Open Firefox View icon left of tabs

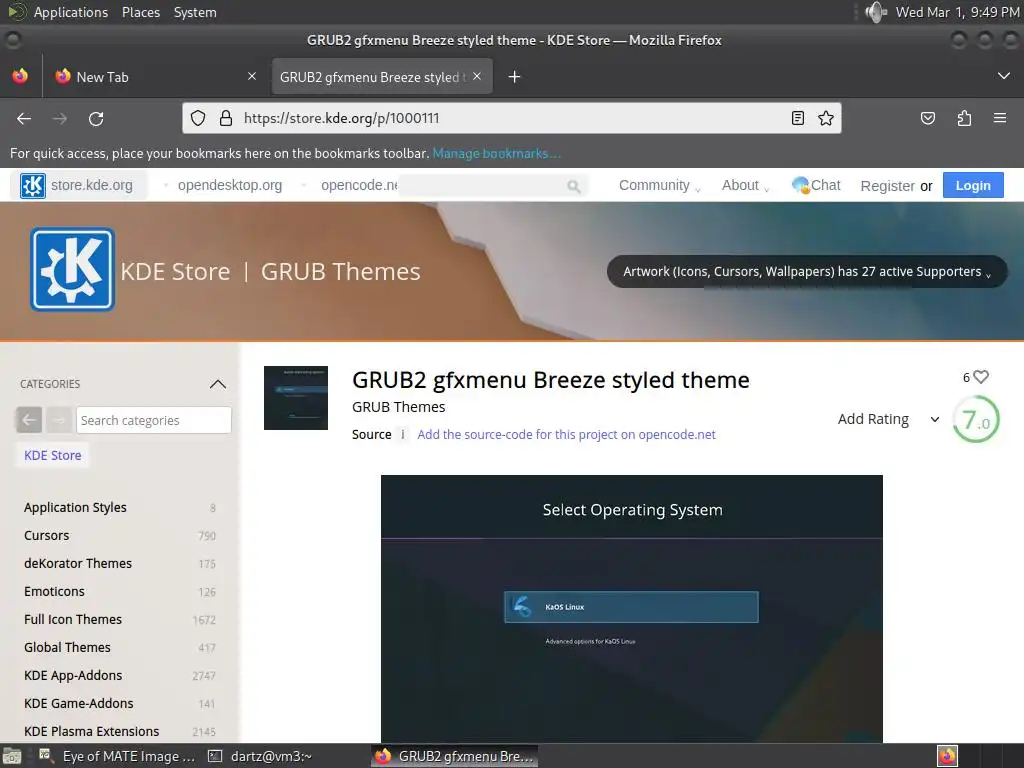tap(20, 76)
